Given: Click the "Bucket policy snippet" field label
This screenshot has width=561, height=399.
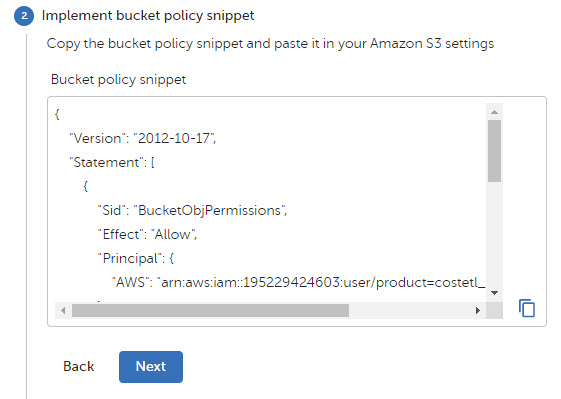Looking at the screenshot, I should (118, 79).
